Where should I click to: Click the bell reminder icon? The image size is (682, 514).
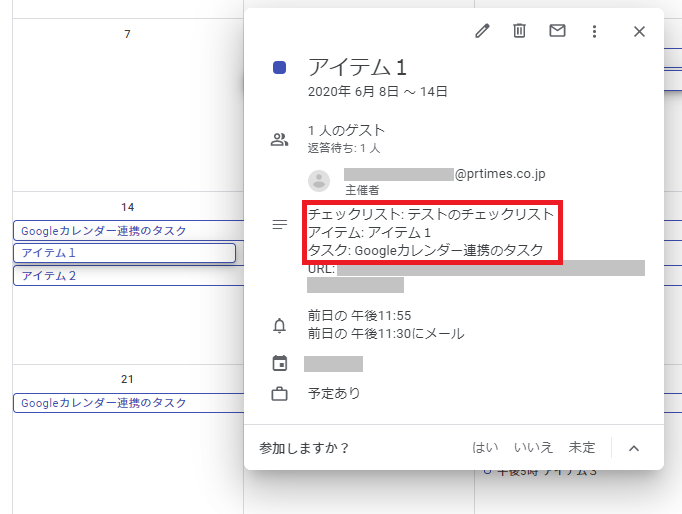(x=279, y=325)
